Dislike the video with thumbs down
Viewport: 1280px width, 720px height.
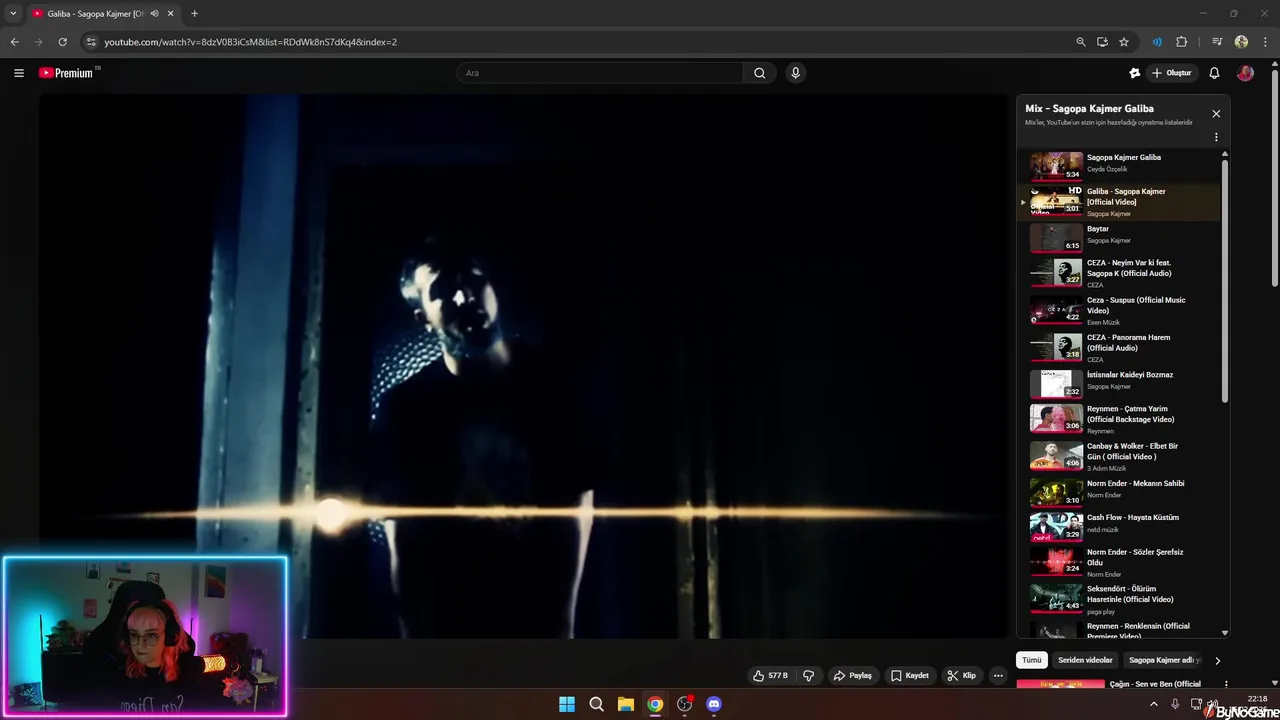tap(808, 675)
